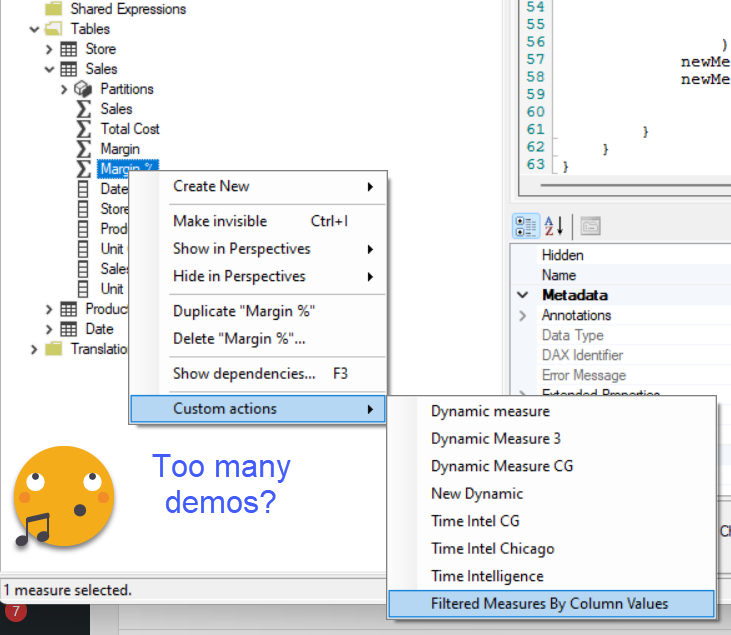Click the Total Cost measure sigma icon

pos(84,129)
